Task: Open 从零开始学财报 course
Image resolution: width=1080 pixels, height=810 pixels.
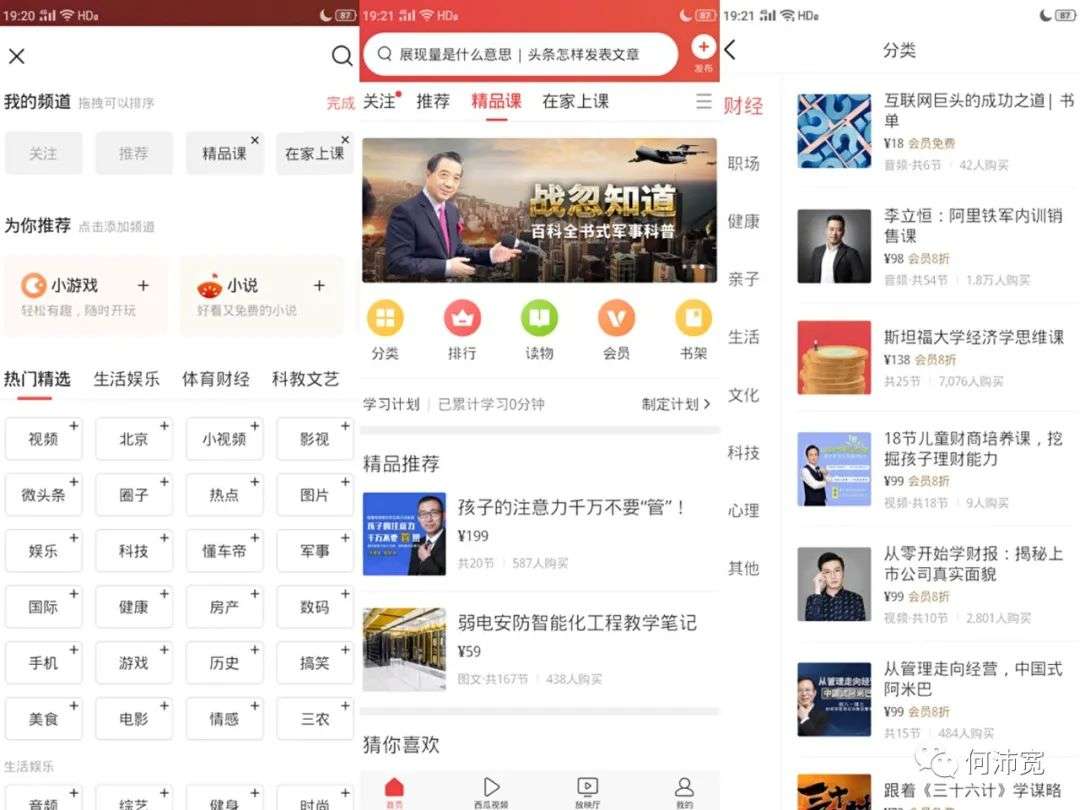Action: pyautogui.click(x=935, y=585)
